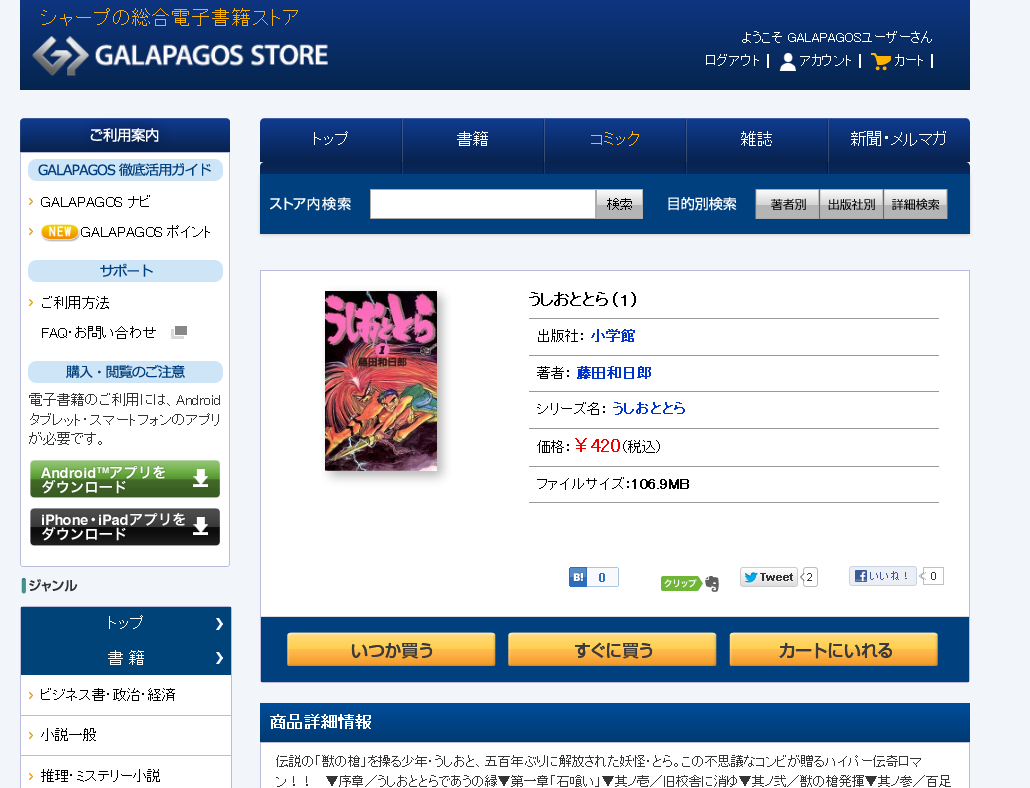Select 推理・ミステリー小説 genre
1030x788 pixels.
(100, 776)
